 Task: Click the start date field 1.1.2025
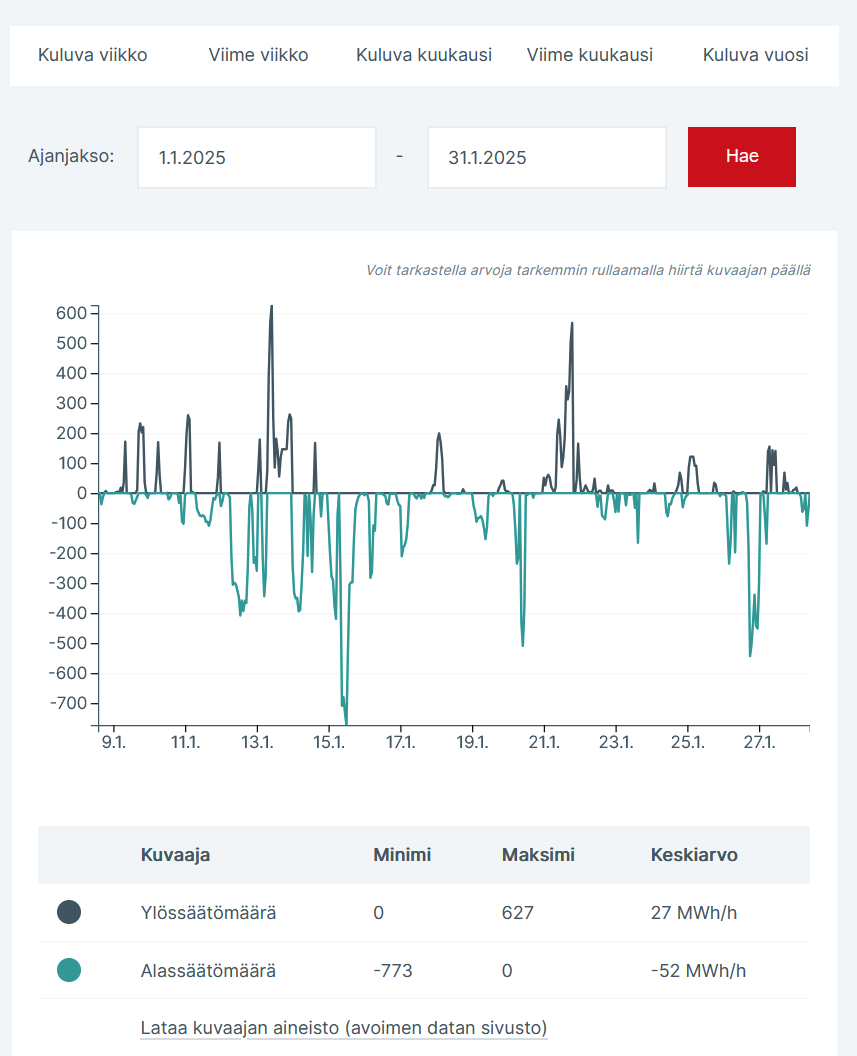tap(256, 157)
